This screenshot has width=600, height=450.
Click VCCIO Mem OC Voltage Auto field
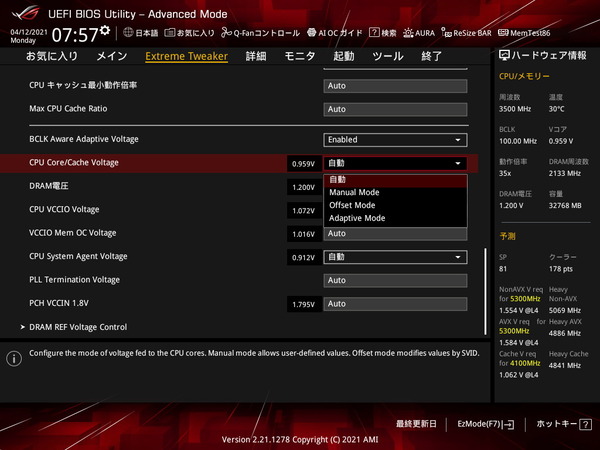pyautogui.click(x=395, y=234)
